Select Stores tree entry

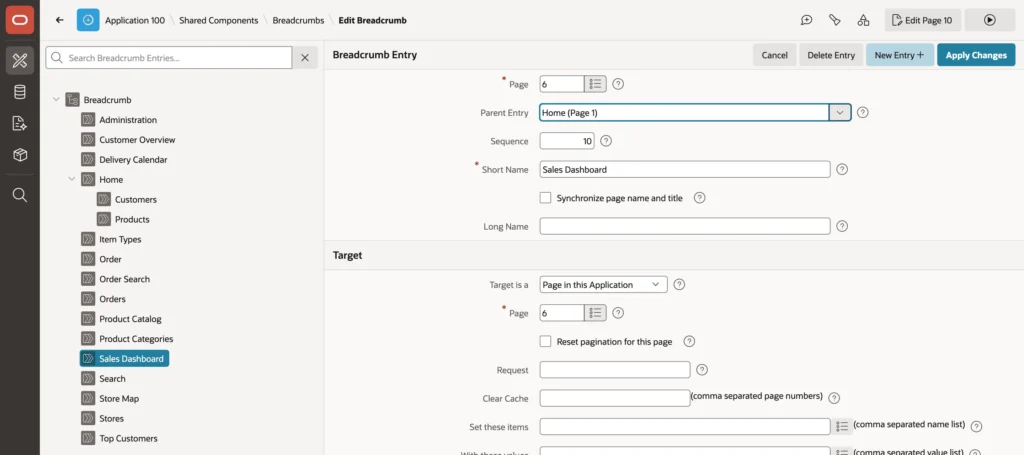pyautogui.click(x=111, y=418)
